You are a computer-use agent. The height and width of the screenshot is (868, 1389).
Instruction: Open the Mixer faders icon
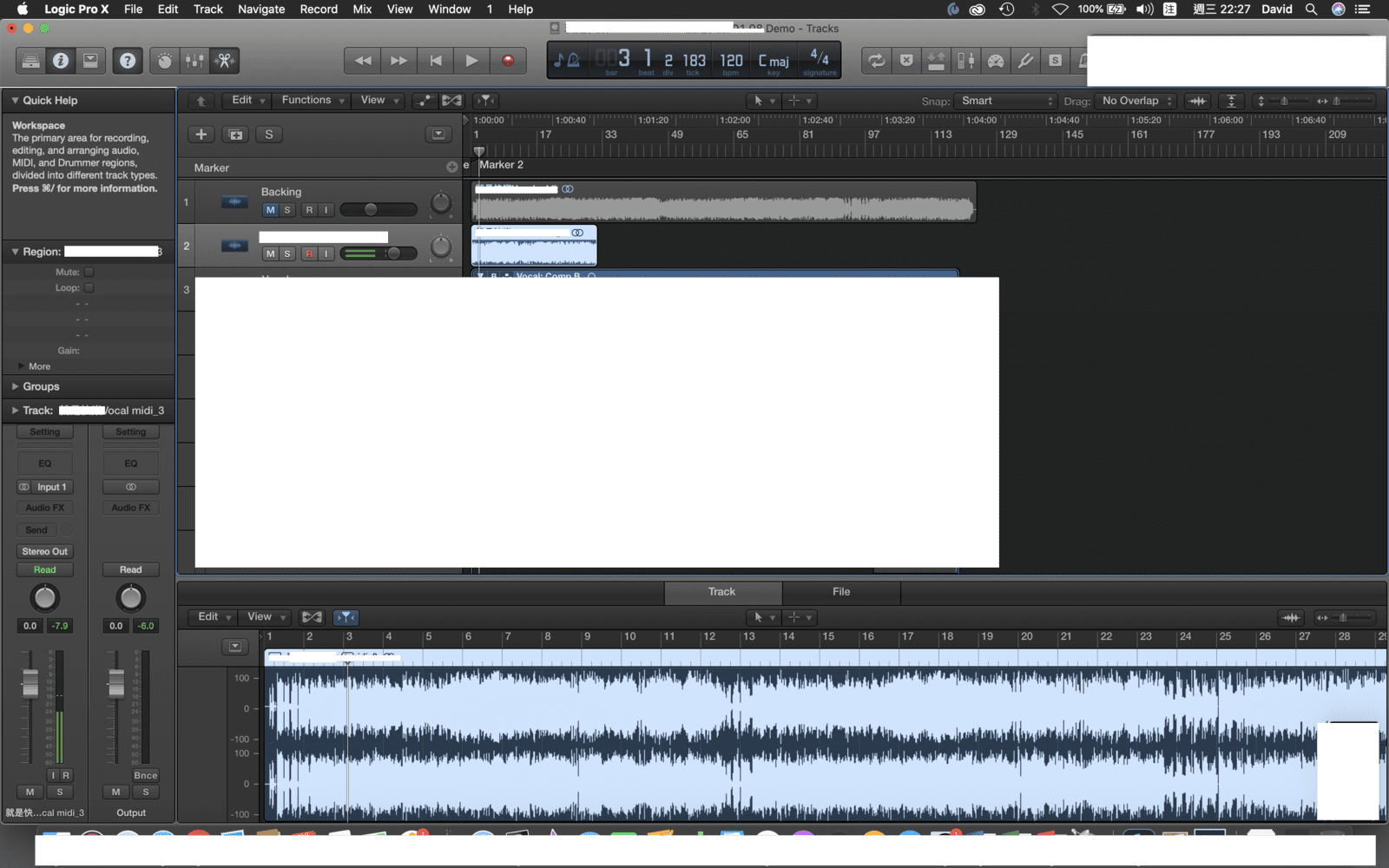coord(194,61)
